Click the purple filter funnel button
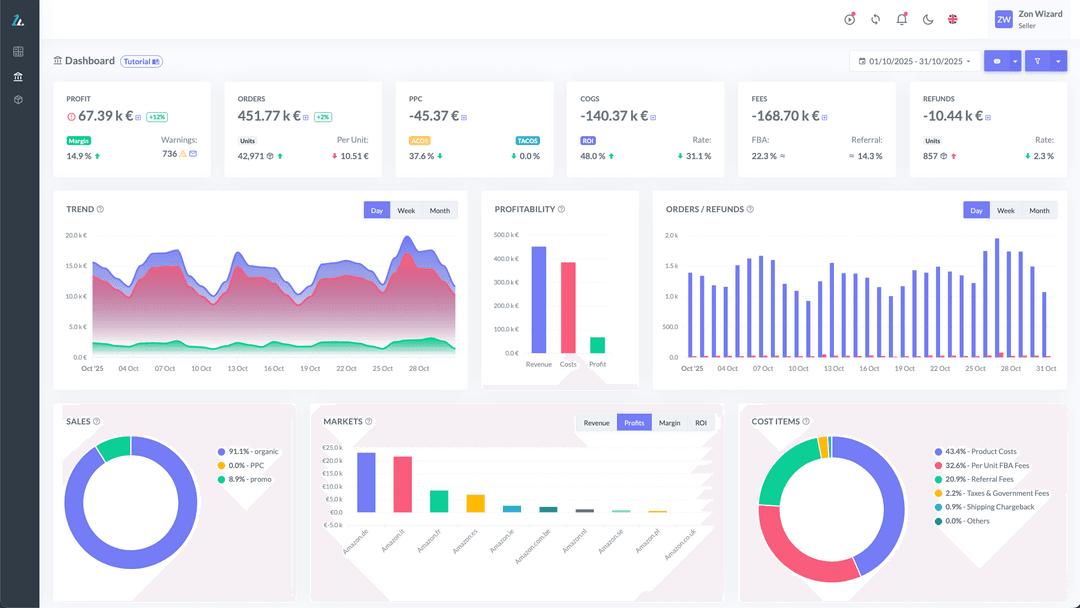 point(1037,61)
